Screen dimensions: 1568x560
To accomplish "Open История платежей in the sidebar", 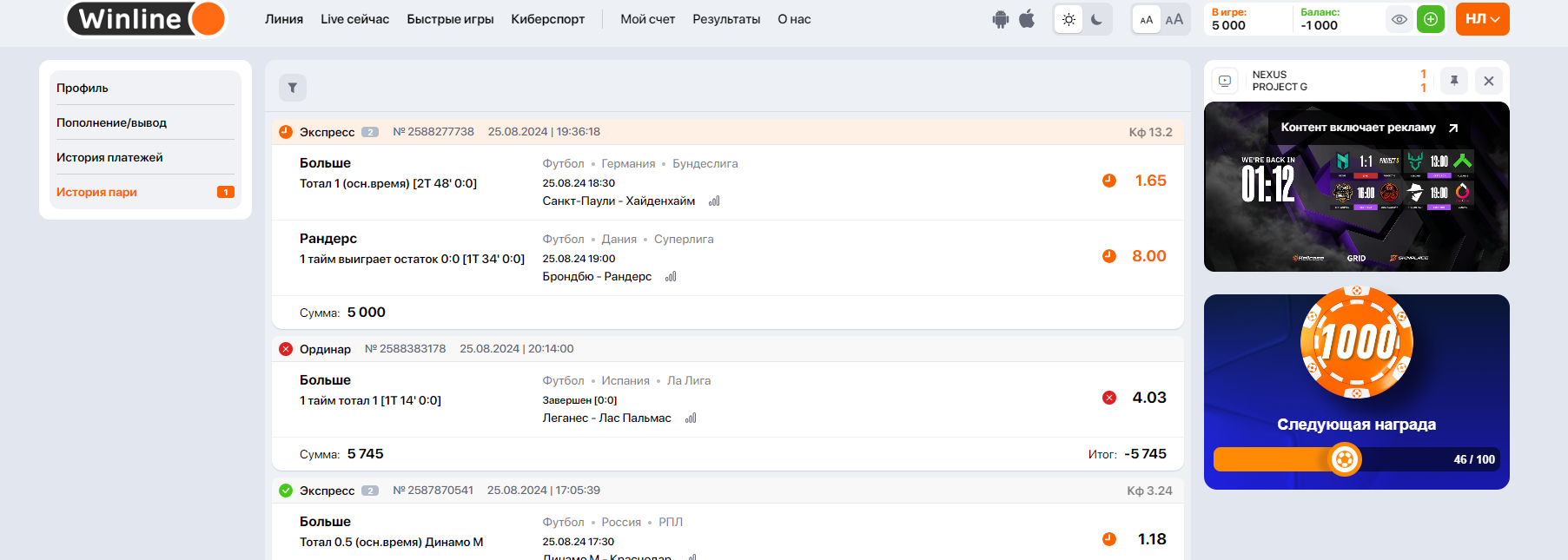I will (109, 157).
